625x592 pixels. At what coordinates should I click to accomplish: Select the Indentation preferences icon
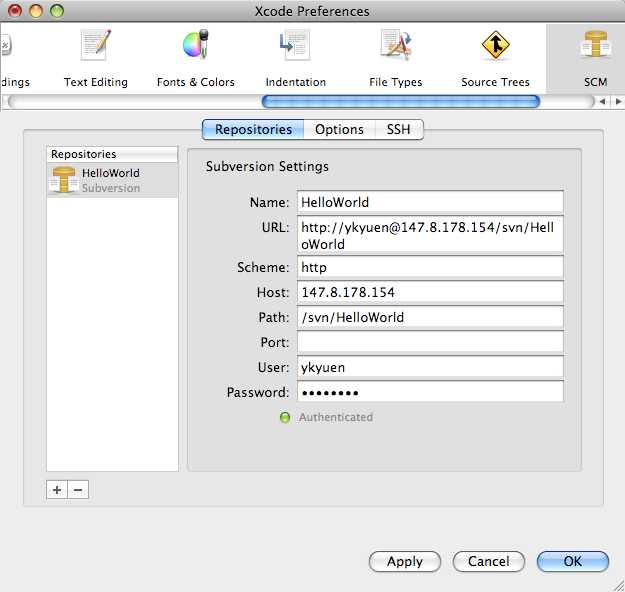tap(295, 57)
